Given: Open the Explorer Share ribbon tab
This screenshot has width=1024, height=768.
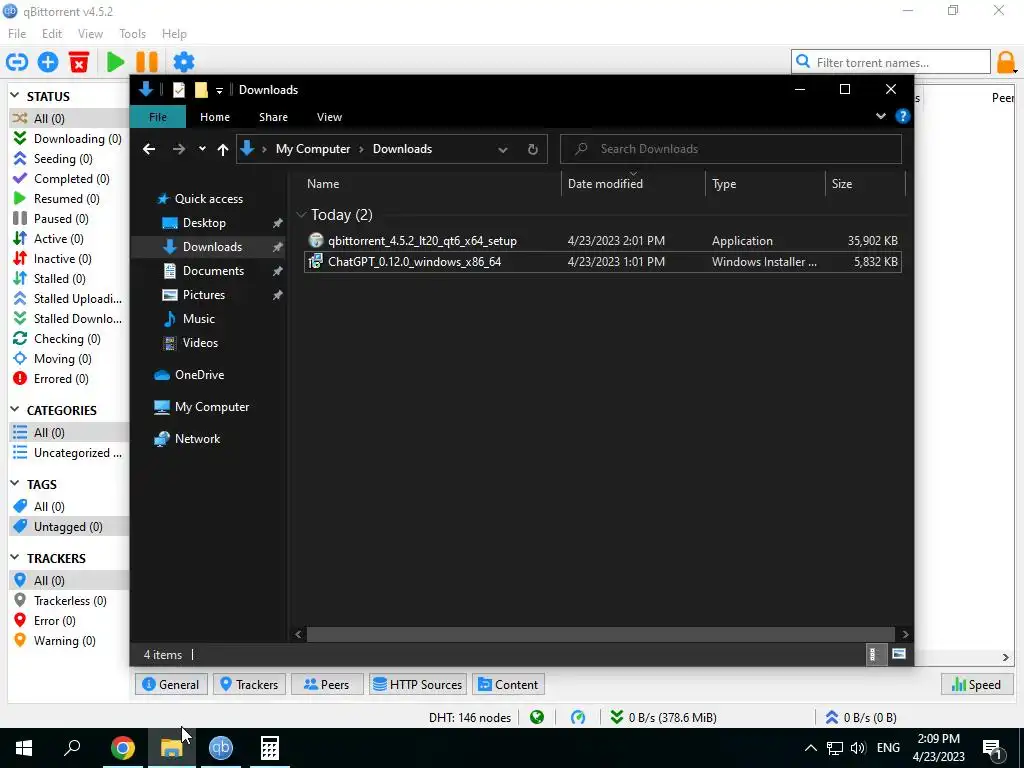Looking at the screenshot, I should 273,117.
